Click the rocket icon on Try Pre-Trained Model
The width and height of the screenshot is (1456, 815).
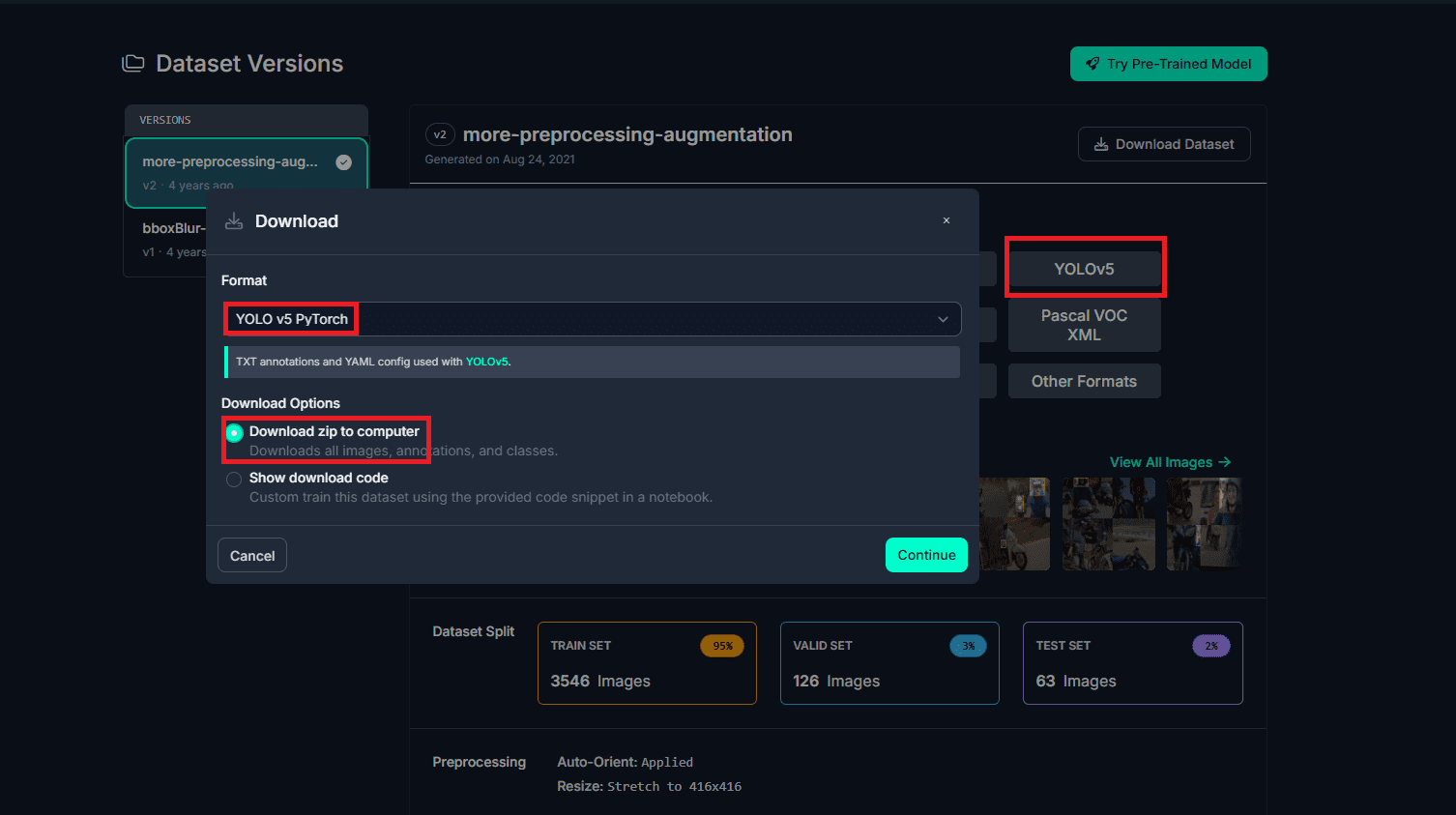click(x=1092, y=64)
